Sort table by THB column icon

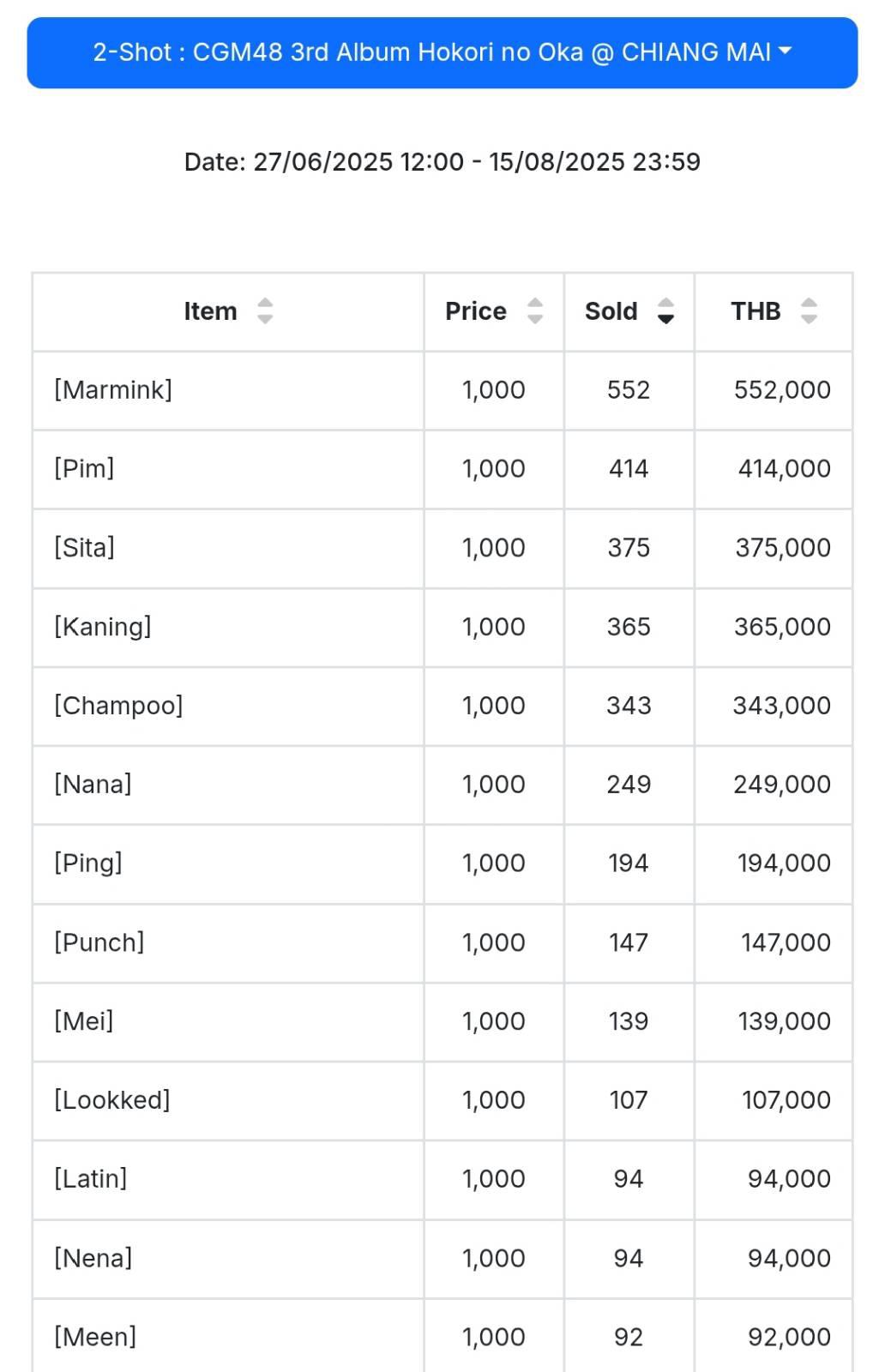[x=809, y=310]
